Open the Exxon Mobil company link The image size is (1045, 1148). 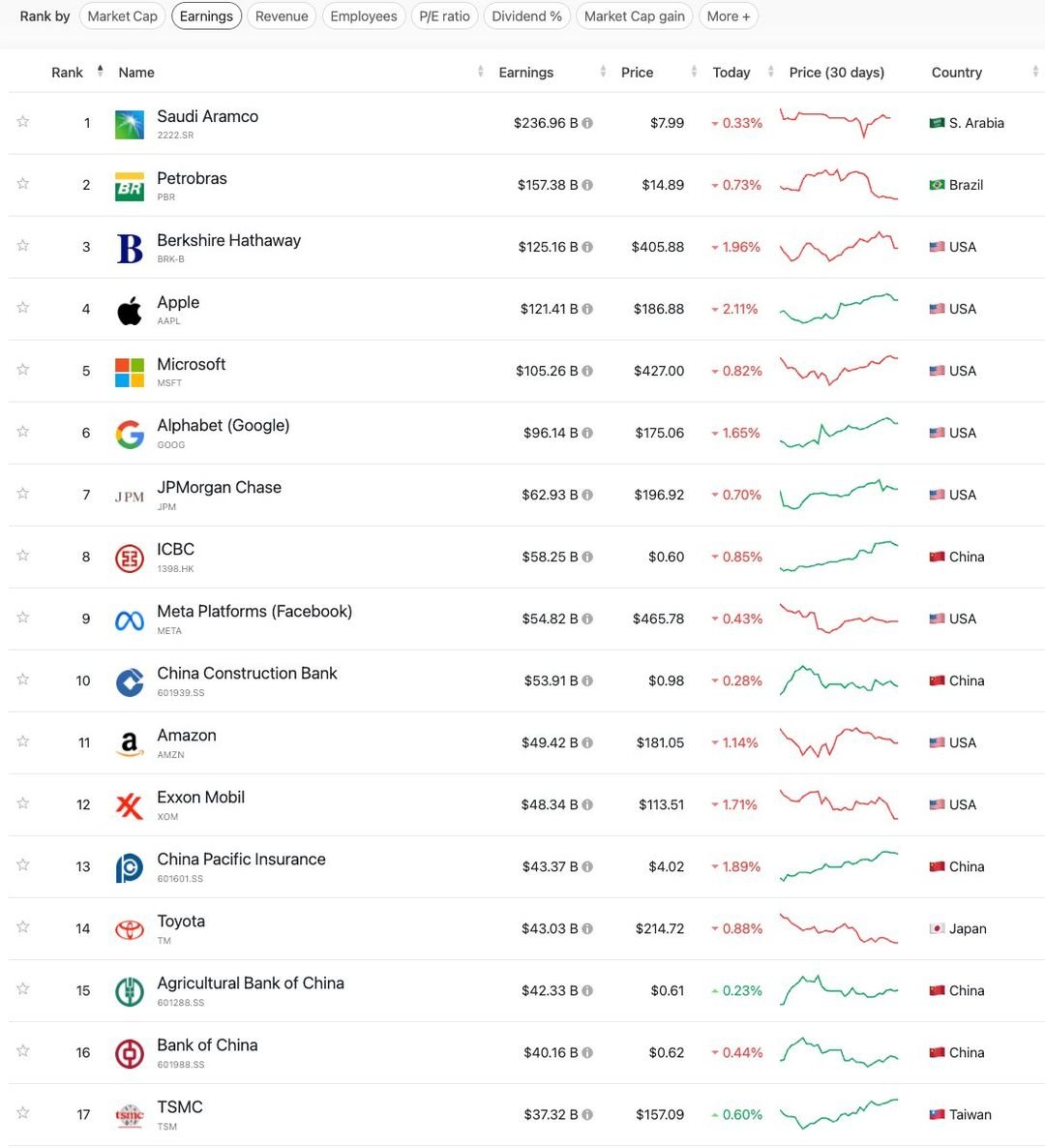(x=201, y=798)
